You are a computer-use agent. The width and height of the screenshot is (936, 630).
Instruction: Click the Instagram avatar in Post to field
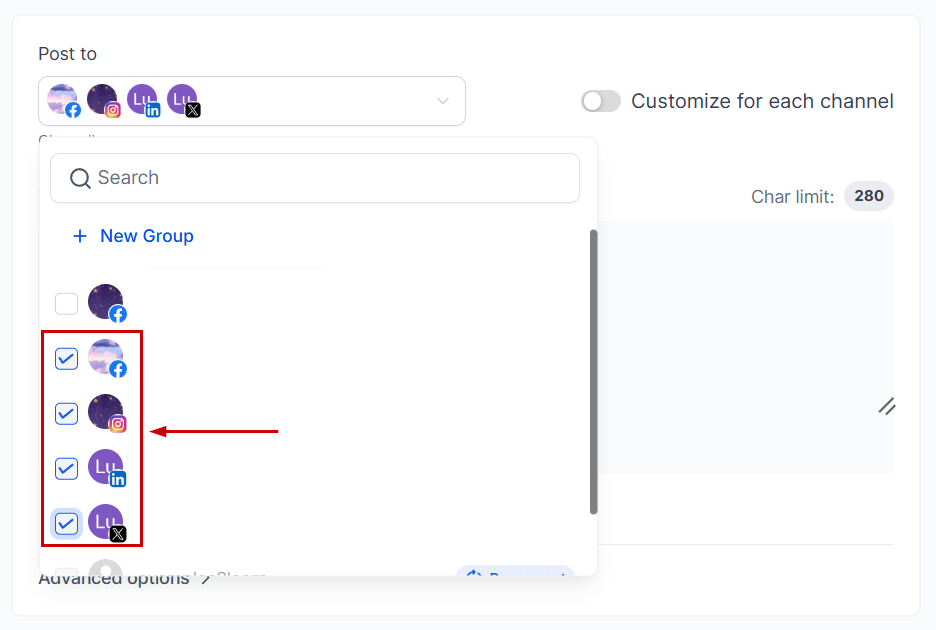pyautogui.click(x=102, y=100)
